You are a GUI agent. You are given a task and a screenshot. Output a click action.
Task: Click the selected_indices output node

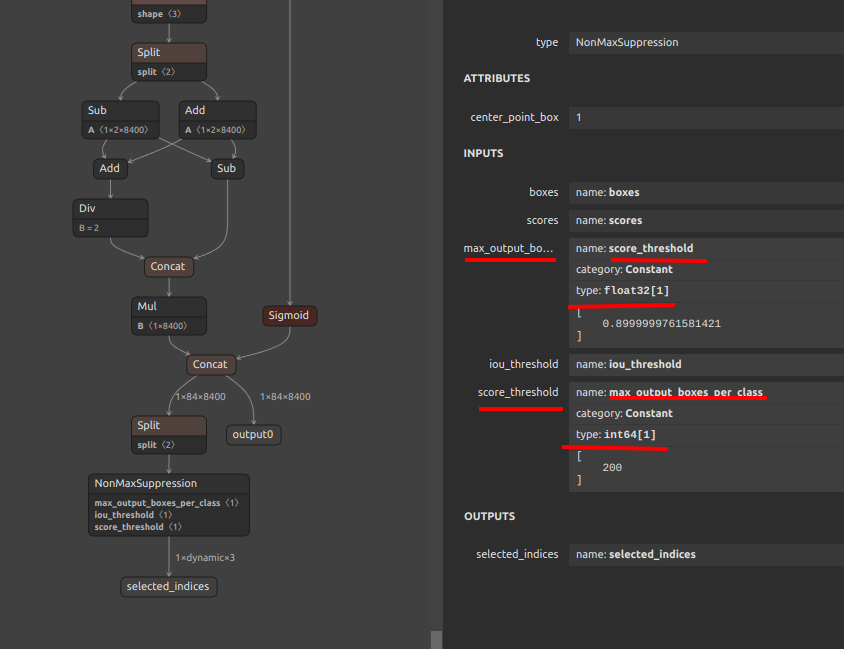pos(168,586)
